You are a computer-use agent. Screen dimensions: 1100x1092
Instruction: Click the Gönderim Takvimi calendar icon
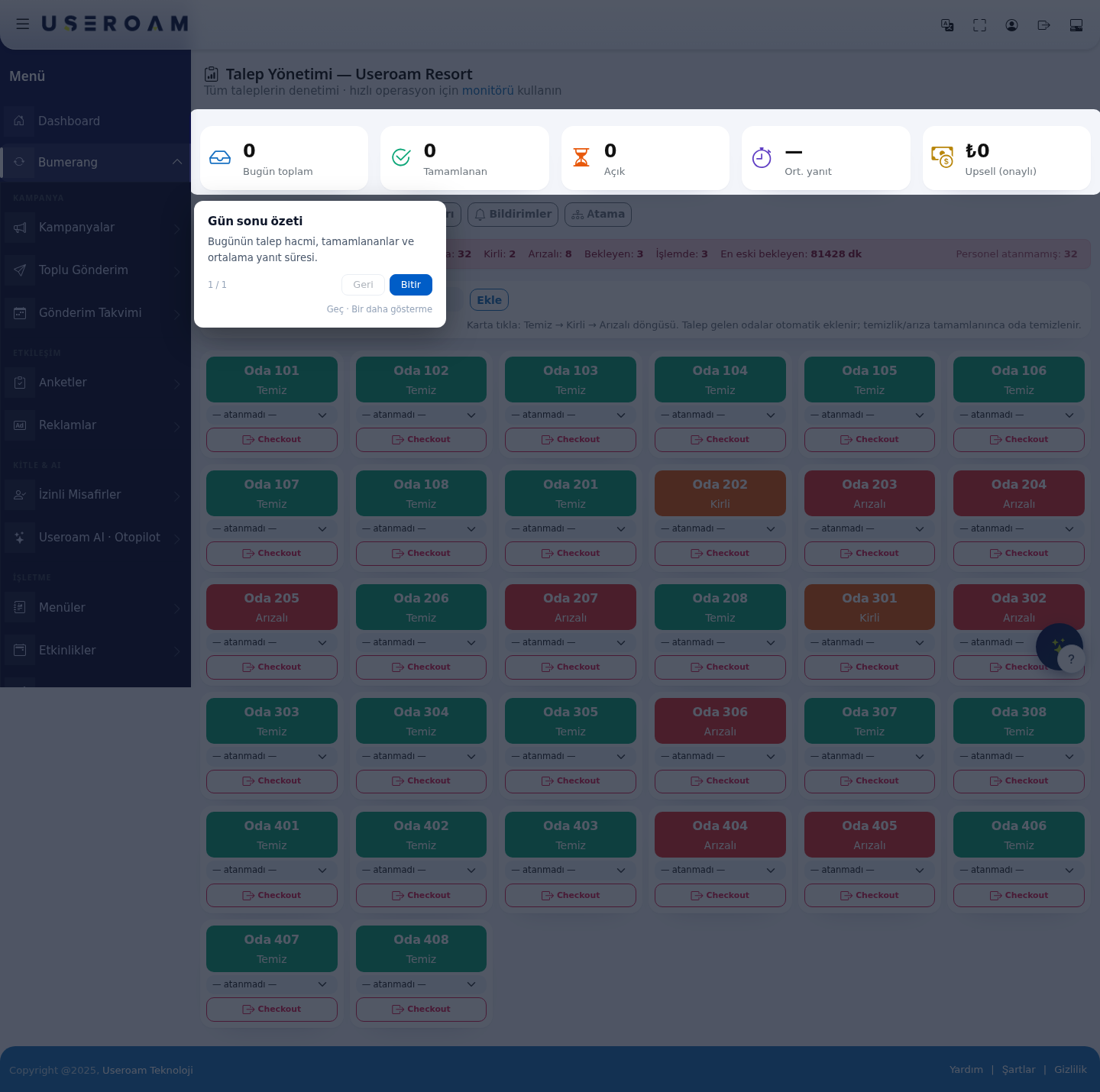click(20, 313)
